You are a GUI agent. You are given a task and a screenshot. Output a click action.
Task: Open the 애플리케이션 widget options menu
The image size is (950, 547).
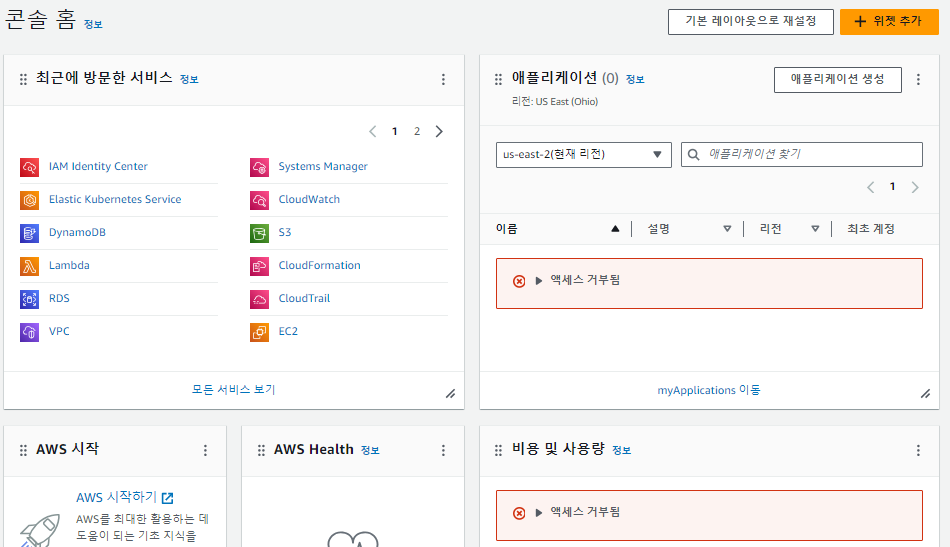[x=918, y=79]
